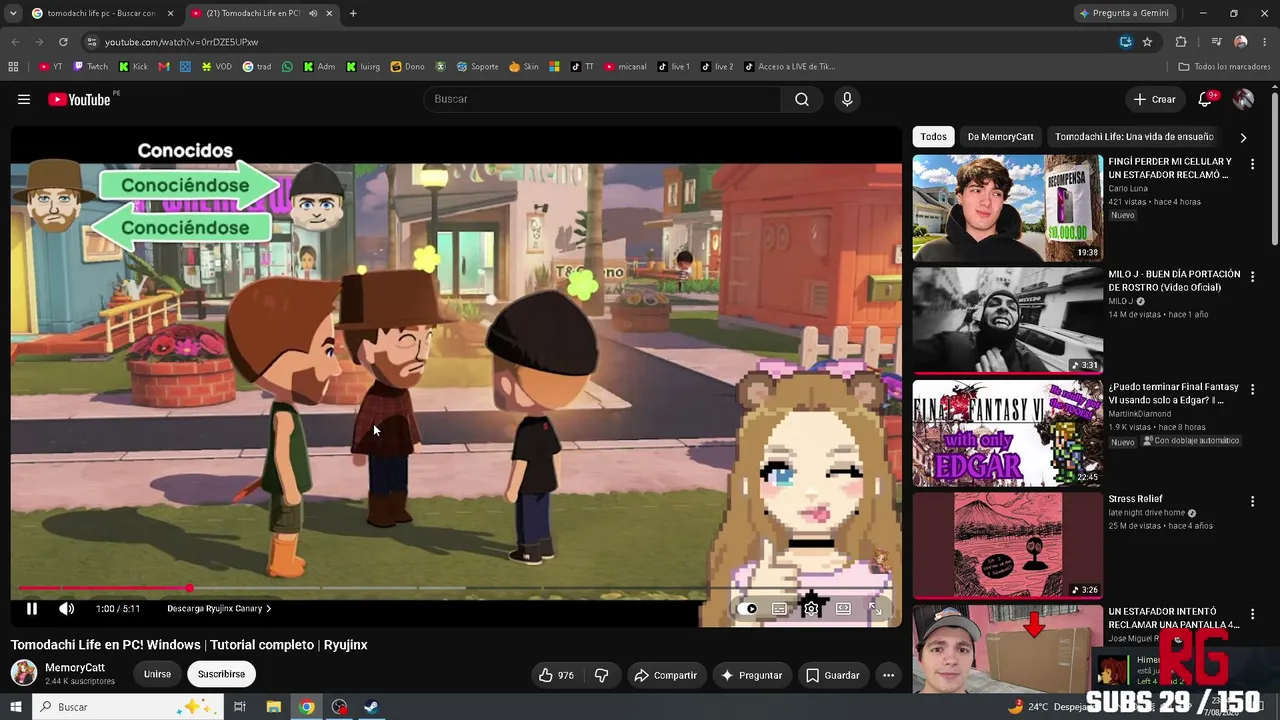
Task: Open the Chrome apps grid shortcut
Action: tap(13, 67)
